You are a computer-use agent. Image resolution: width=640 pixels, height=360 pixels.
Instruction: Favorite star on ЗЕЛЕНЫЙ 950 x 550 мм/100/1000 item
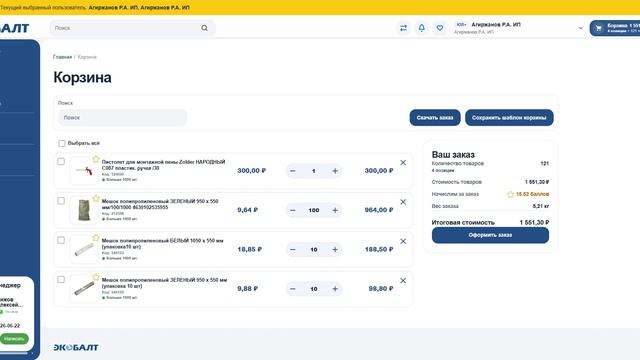(x=96, y=198)
